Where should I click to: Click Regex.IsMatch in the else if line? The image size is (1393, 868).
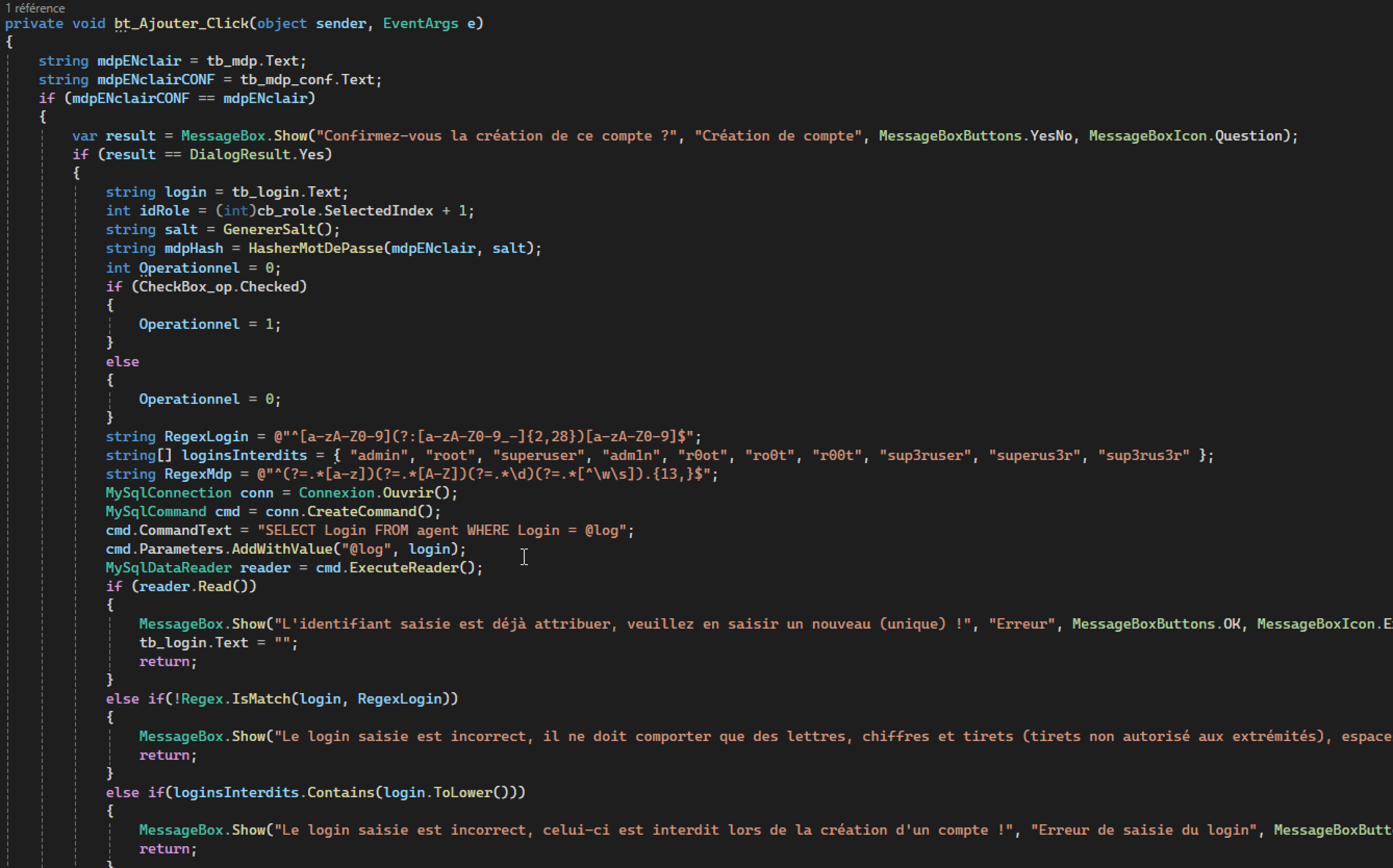tap(235, 699)
